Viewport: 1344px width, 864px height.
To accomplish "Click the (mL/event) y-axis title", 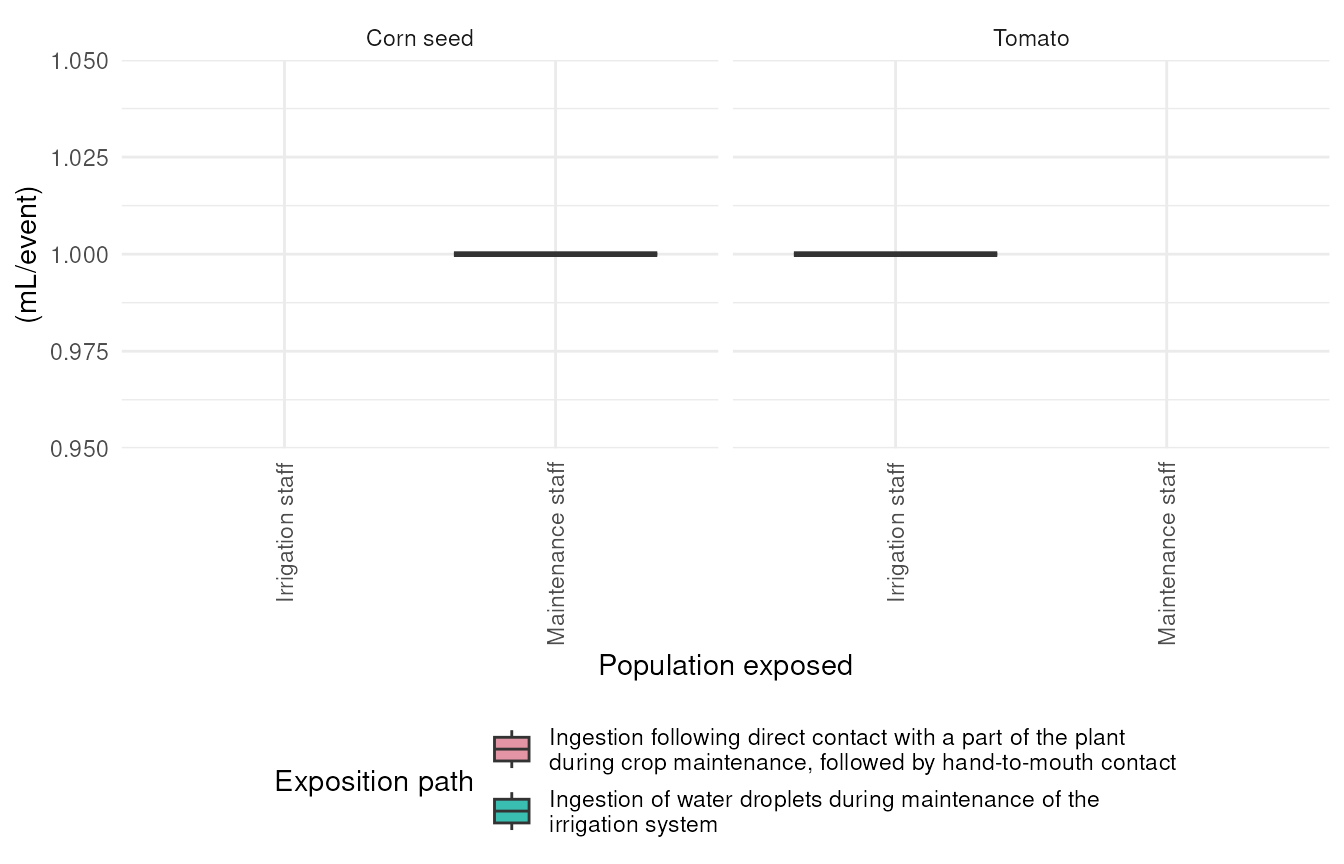I will coord(27,254).
